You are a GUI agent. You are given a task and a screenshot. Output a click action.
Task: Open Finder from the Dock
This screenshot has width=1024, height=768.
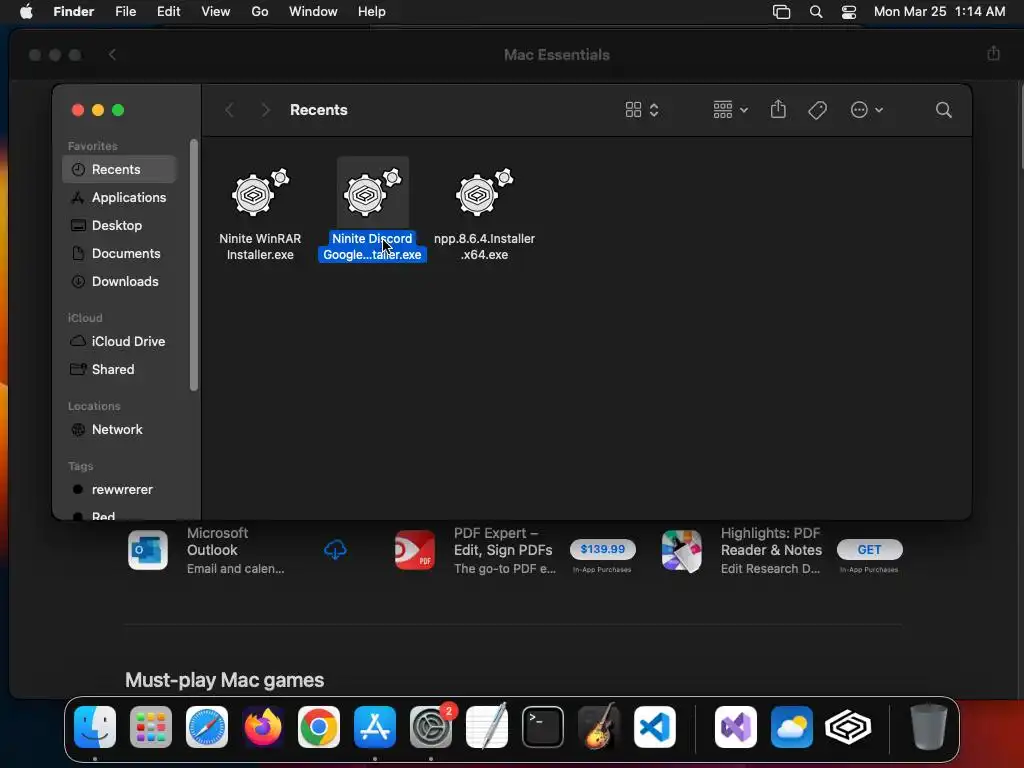coord(95,727)
